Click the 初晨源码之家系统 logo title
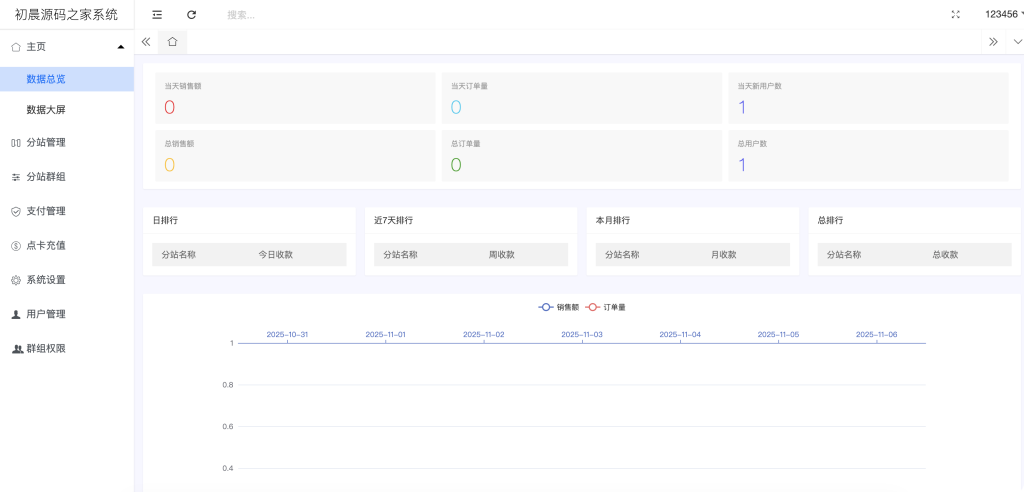This screenshot has height=492, width=1024. tap(67, 14)
